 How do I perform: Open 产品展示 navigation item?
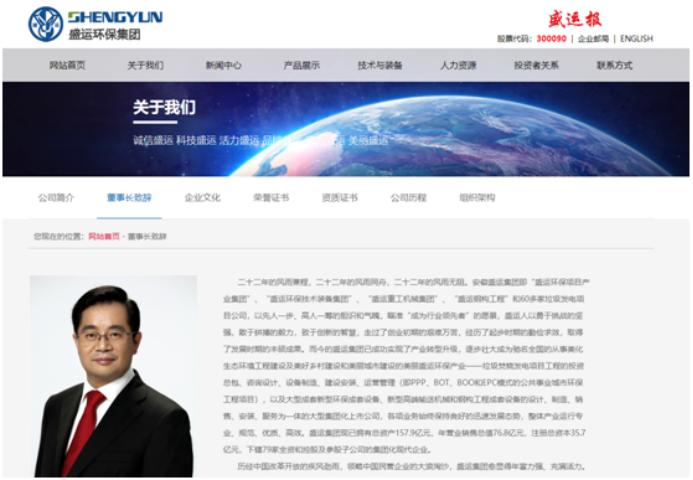[x=302, y=65]
